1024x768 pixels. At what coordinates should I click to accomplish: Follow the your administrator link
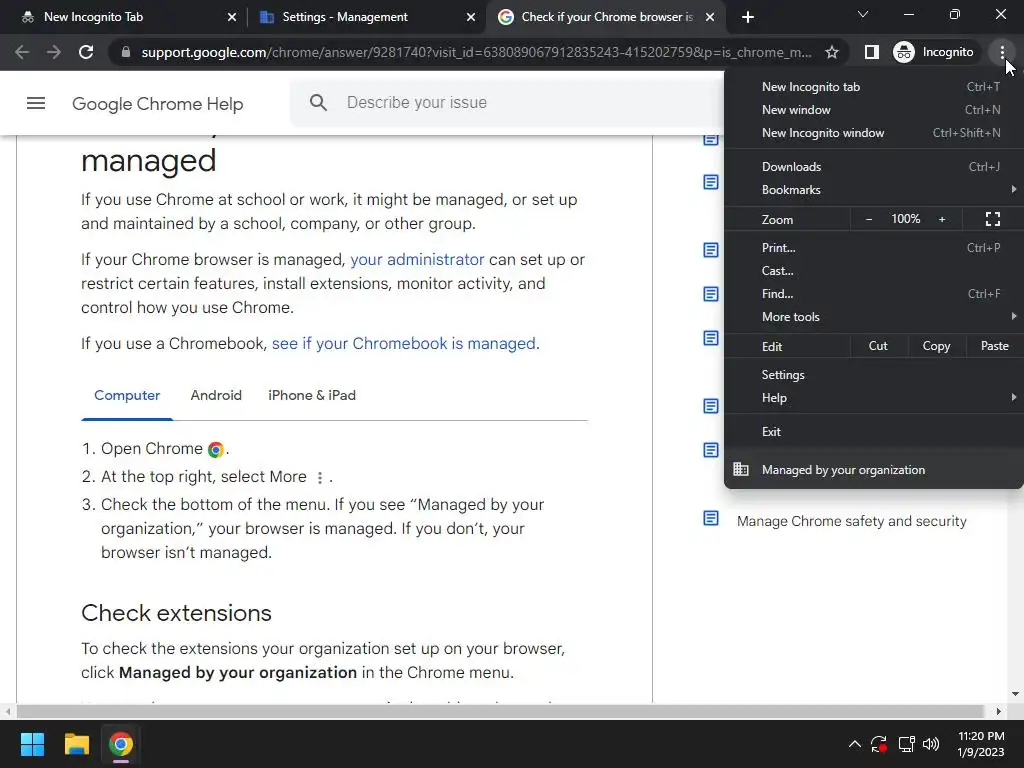pos(417,260)
